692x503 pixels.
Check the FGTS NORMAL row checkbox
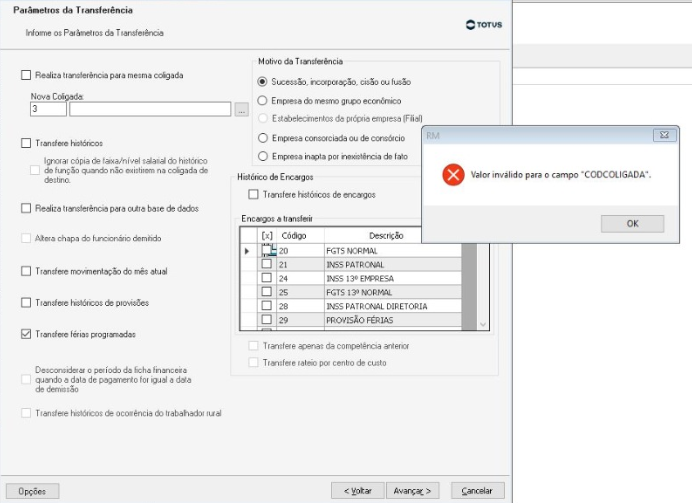click(x=267, y=250)
